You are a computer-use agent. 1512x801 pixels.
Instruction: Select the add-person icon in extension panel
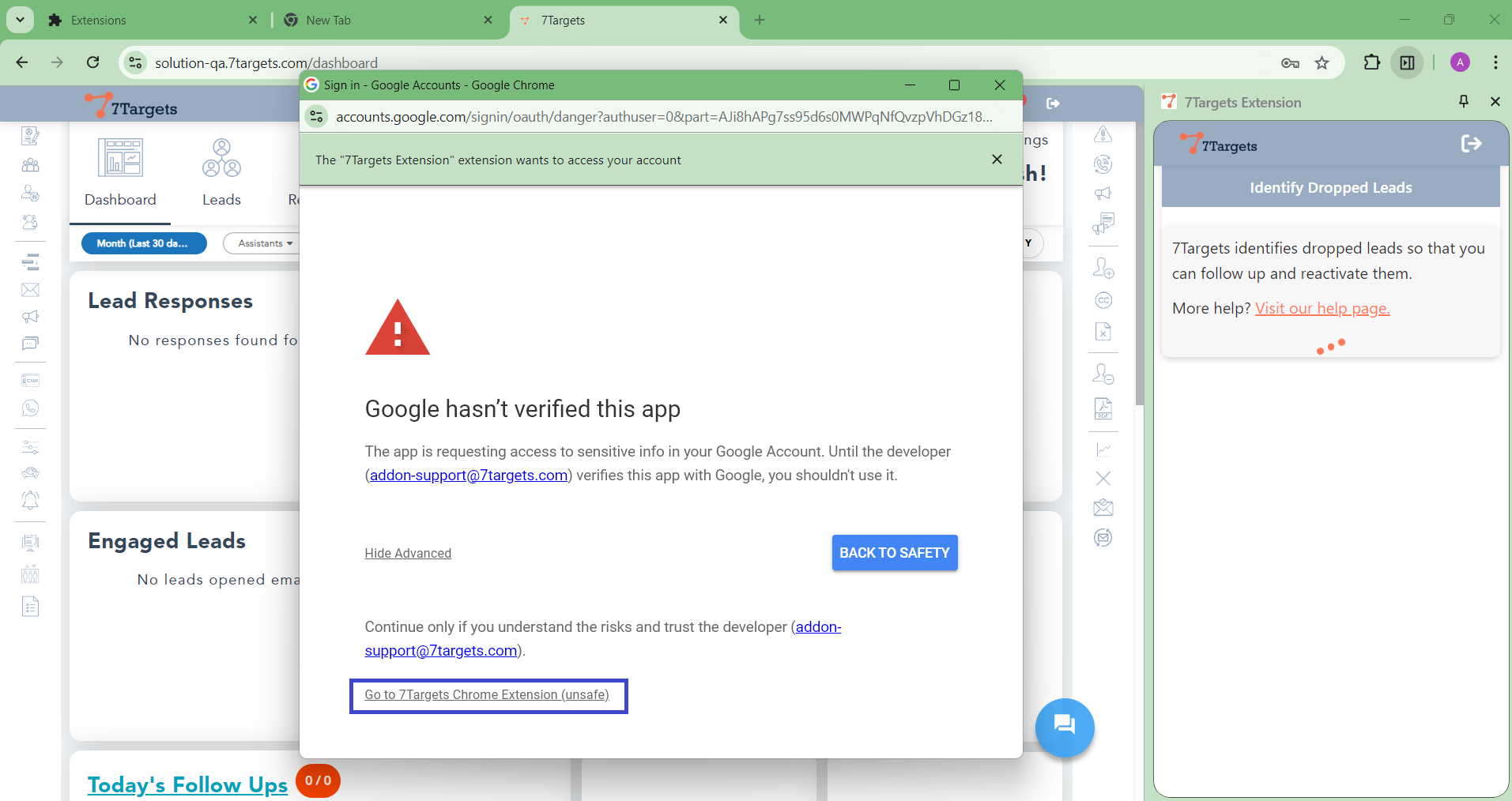click(x=1103, y=268)
